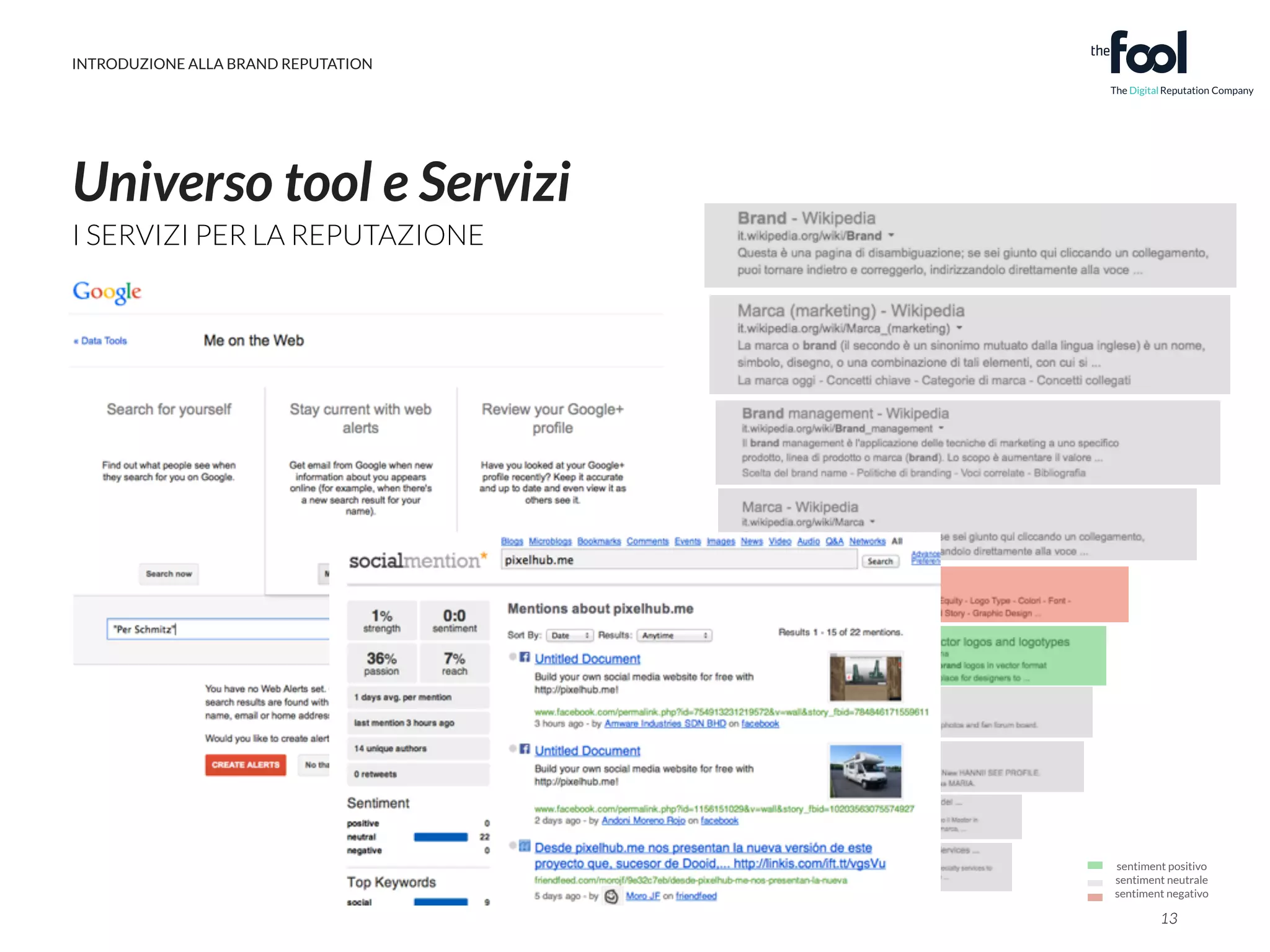Image resolution: width=1270 pixels, height=952 pixels.
Task: Open Brand - Wikipedia result title
Action: coord(806,218)
